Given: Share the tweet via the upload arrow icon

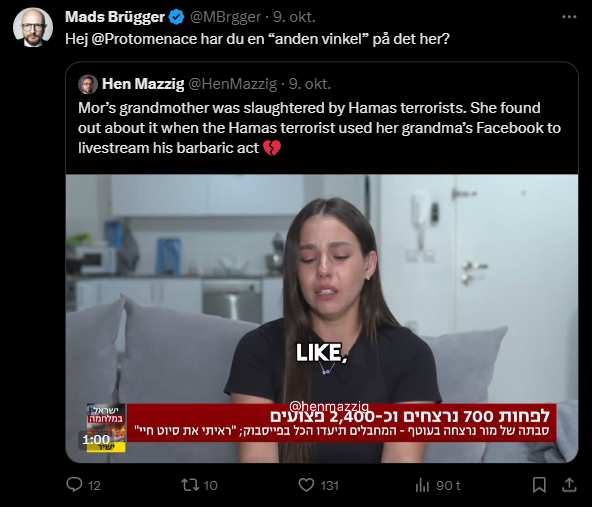Looking at the screenshot, I should 569,485.
